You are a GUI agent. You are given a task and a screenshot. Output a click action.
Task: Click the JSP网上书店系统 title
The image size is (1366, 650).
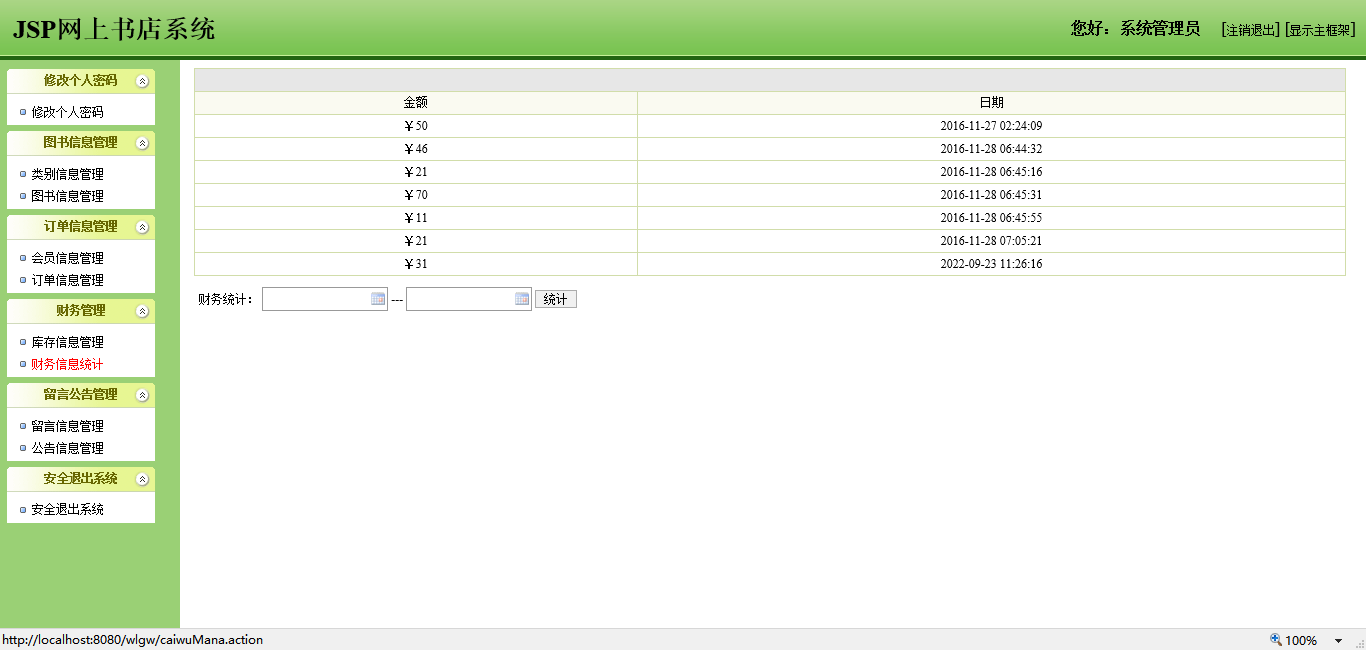(x=114, y=29)
